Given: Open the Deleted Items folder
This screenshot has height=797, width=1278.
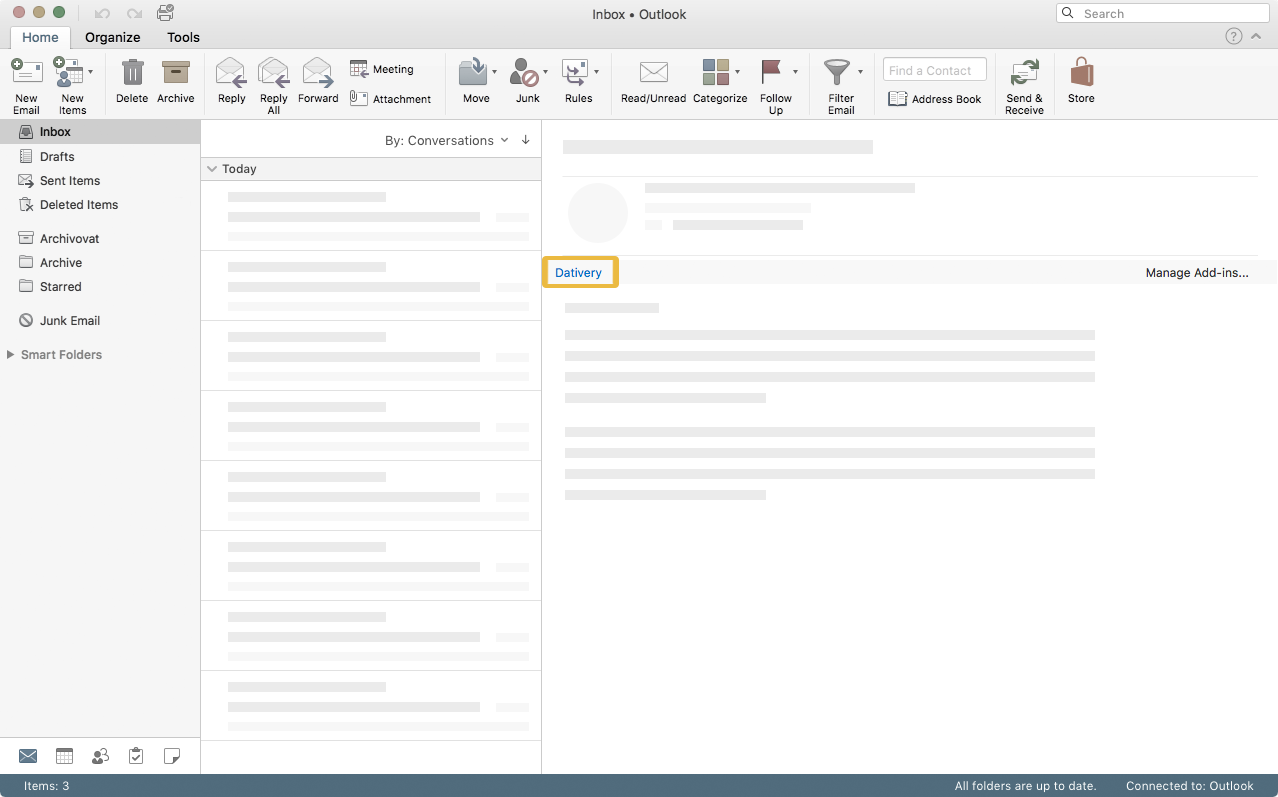Looking at the screenshot, I should click(x=100, y=204).
